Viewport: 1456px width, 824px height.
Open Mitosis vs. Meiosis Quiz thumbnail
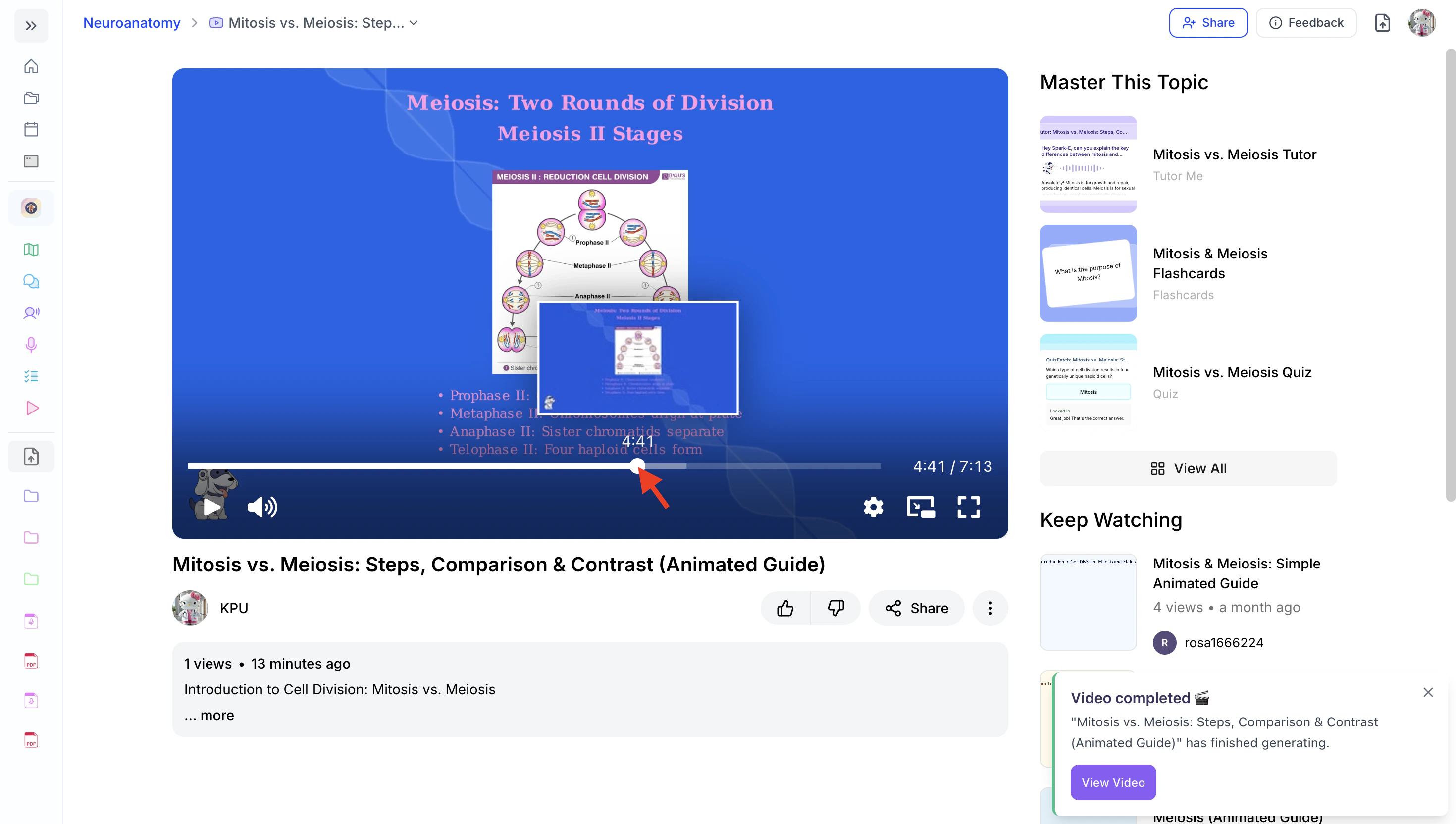click(x=1088, y=382)
